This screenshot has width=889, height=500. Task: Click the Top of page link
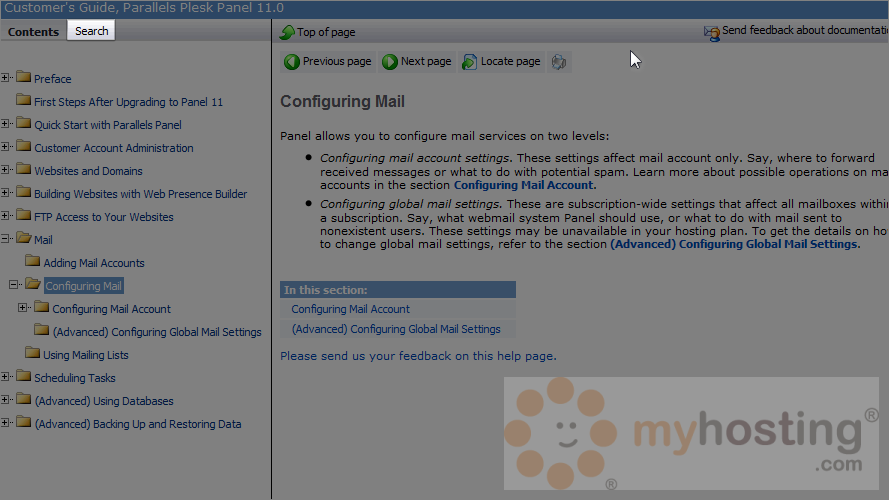pyautogui.click(x=326, y=32)
